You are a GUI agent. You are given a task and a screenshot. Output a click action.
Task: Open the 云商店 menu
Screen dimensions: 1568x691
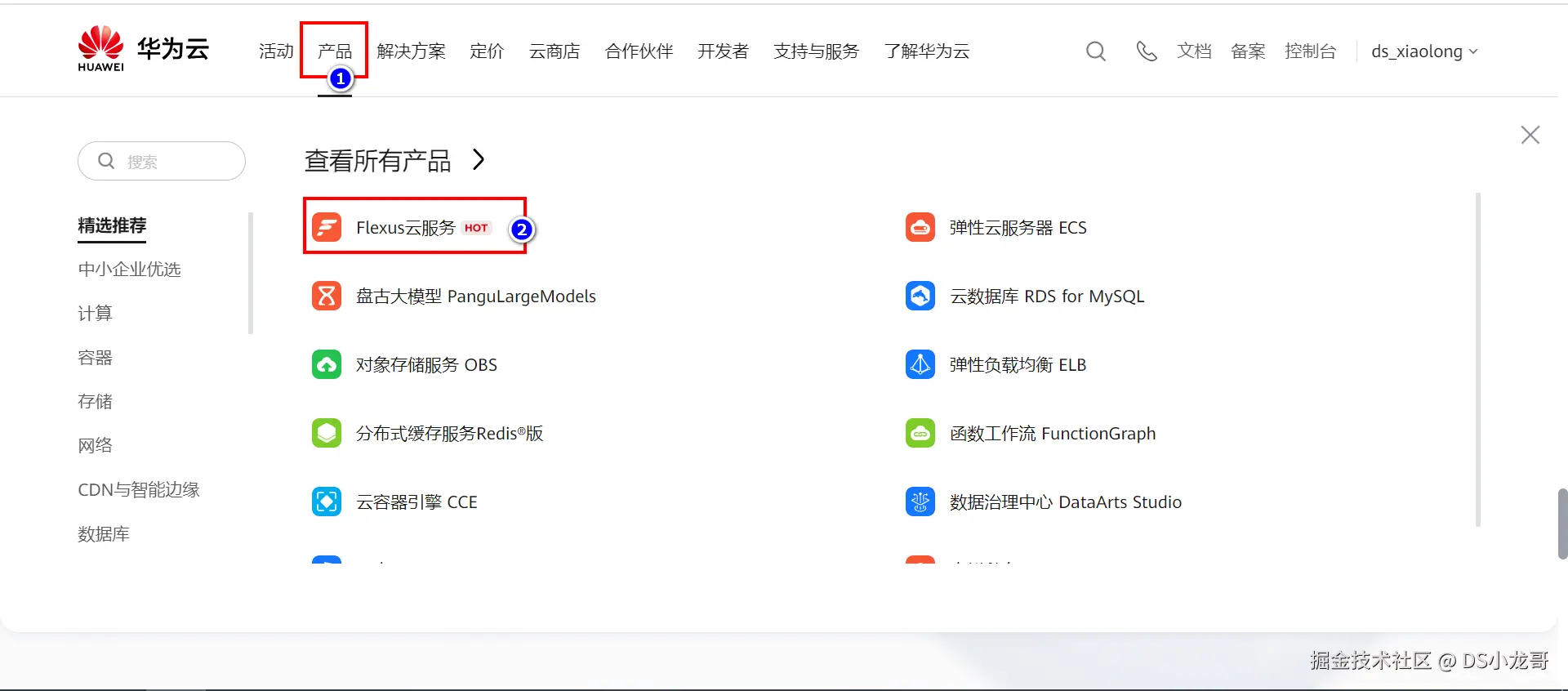point(555,51)
